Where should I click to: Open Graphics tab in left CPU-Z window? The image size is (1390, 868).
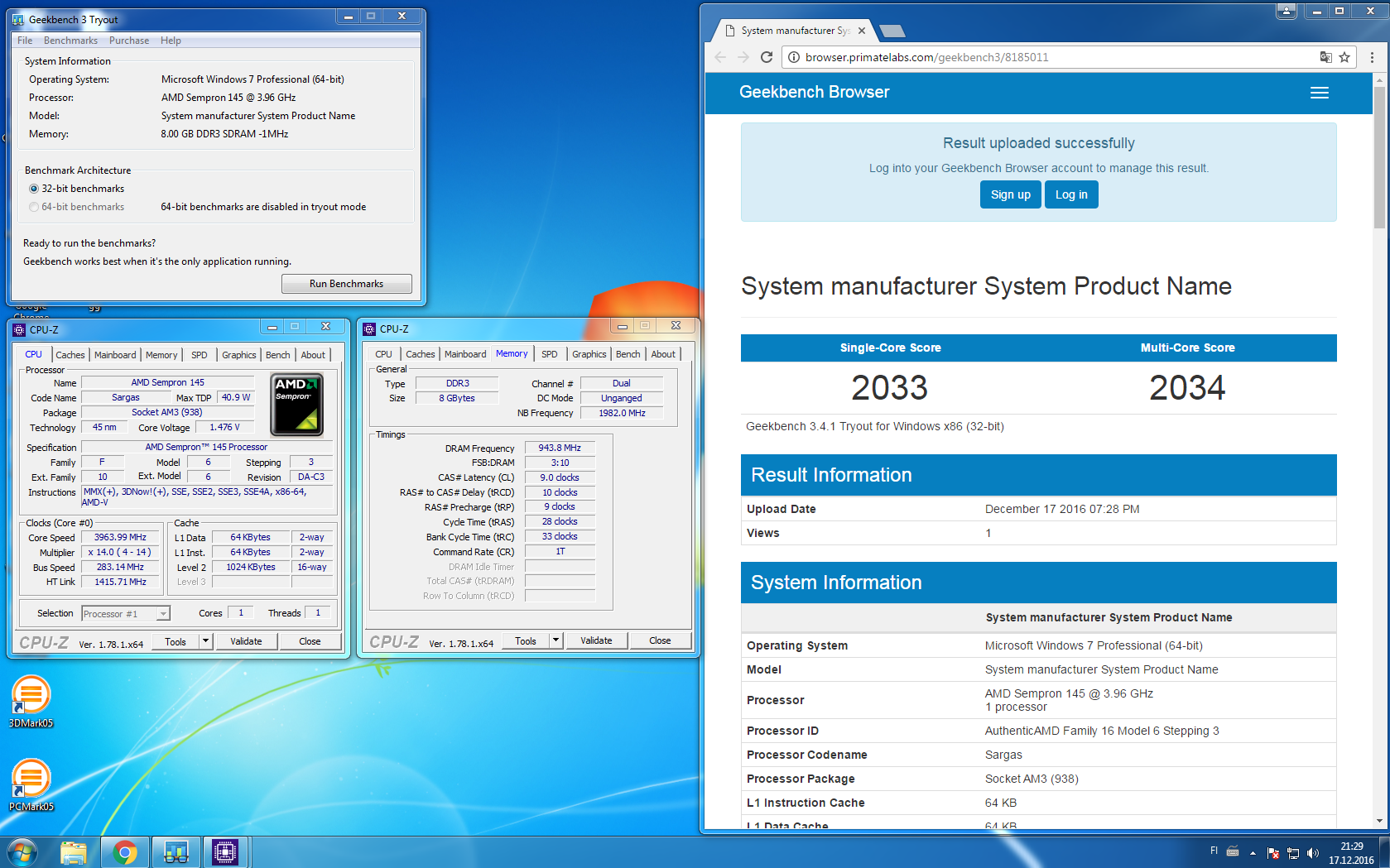239,355
